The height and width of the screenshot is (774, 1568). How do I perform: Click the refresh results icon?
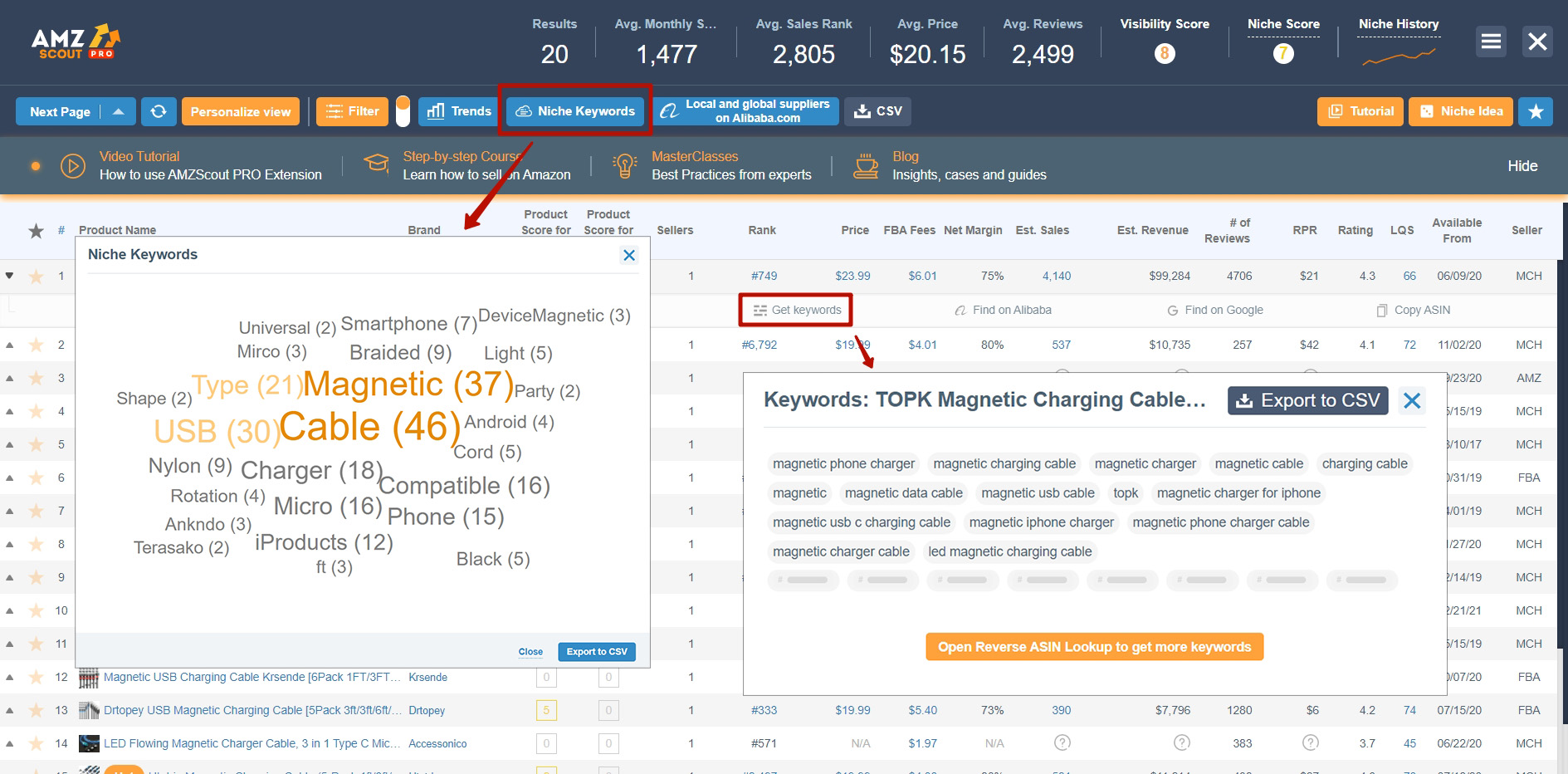[159, 110]
